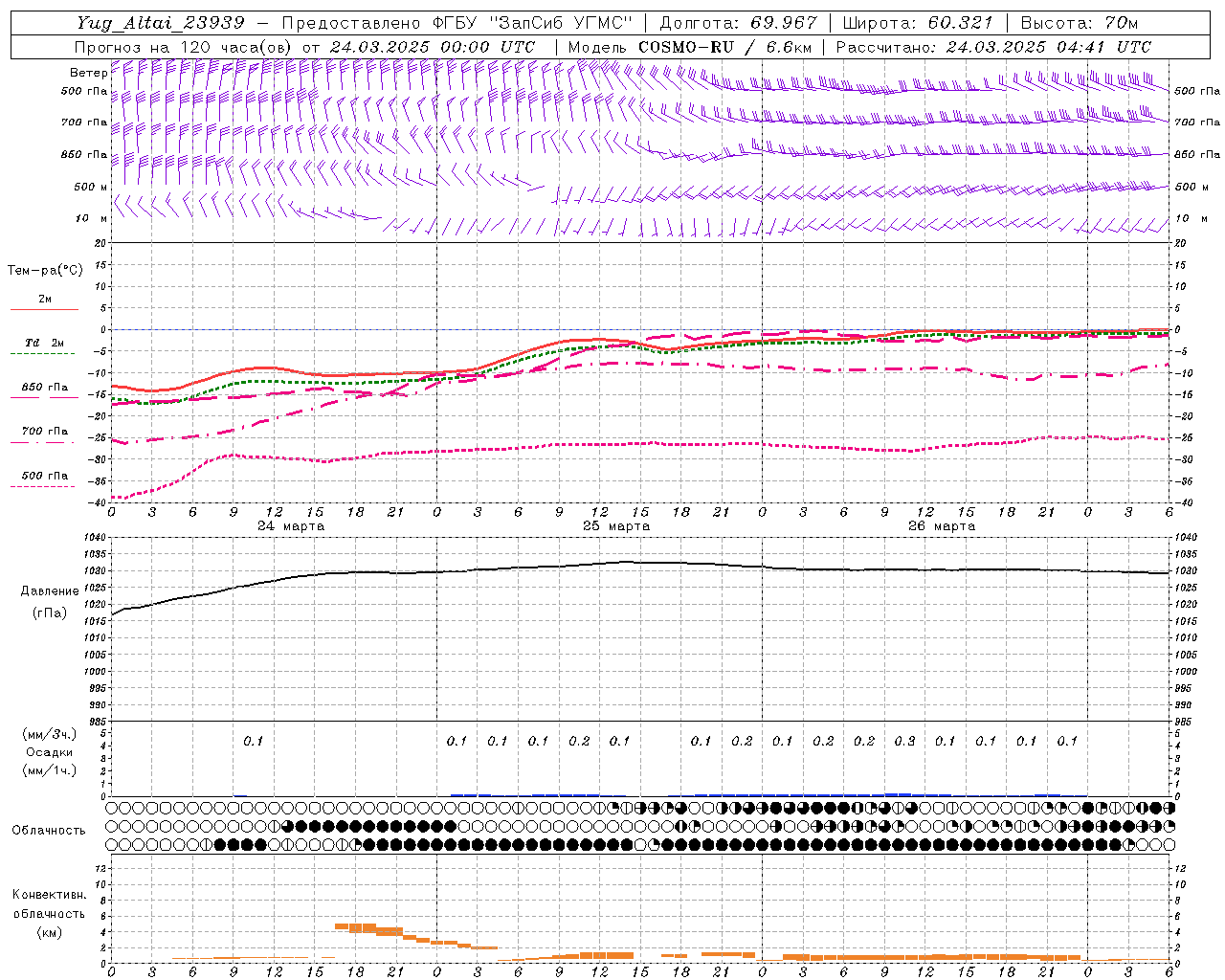Select the 850 гПа temperature legend label
Image resolution: width=1225 pixels, height=980 pixels.
tap(45, 388)
